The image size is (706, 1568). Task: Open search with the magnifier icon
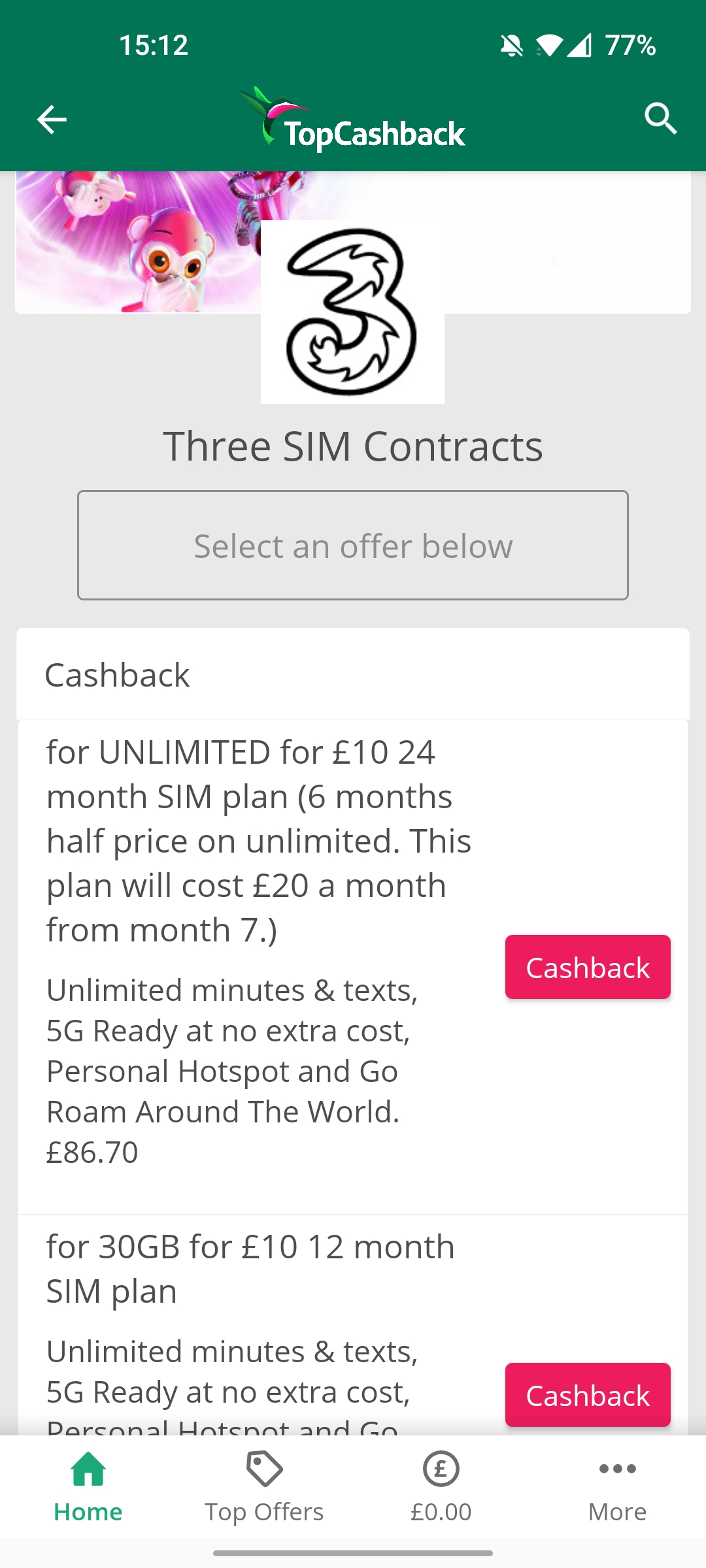pos(660,119)
